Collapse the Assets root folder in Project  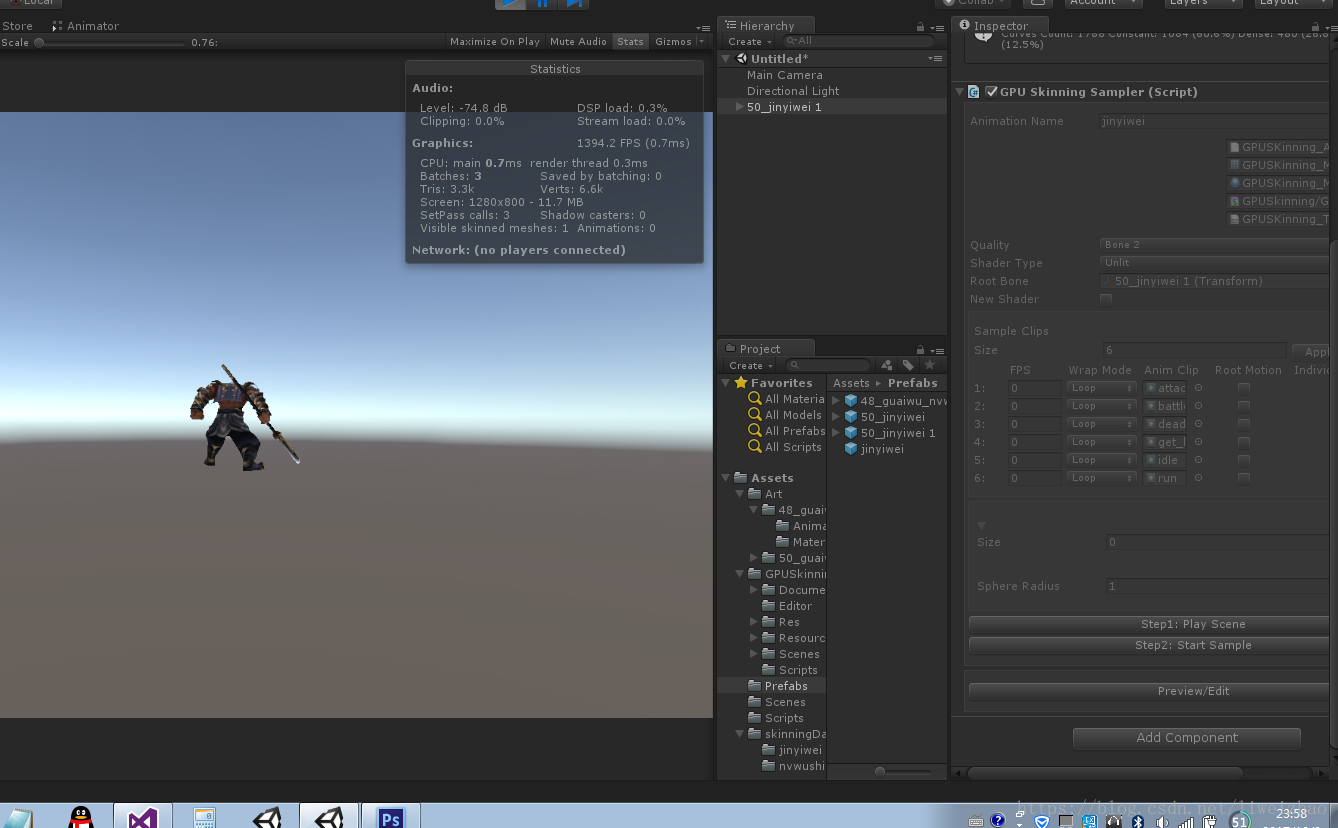pos(726,478)
